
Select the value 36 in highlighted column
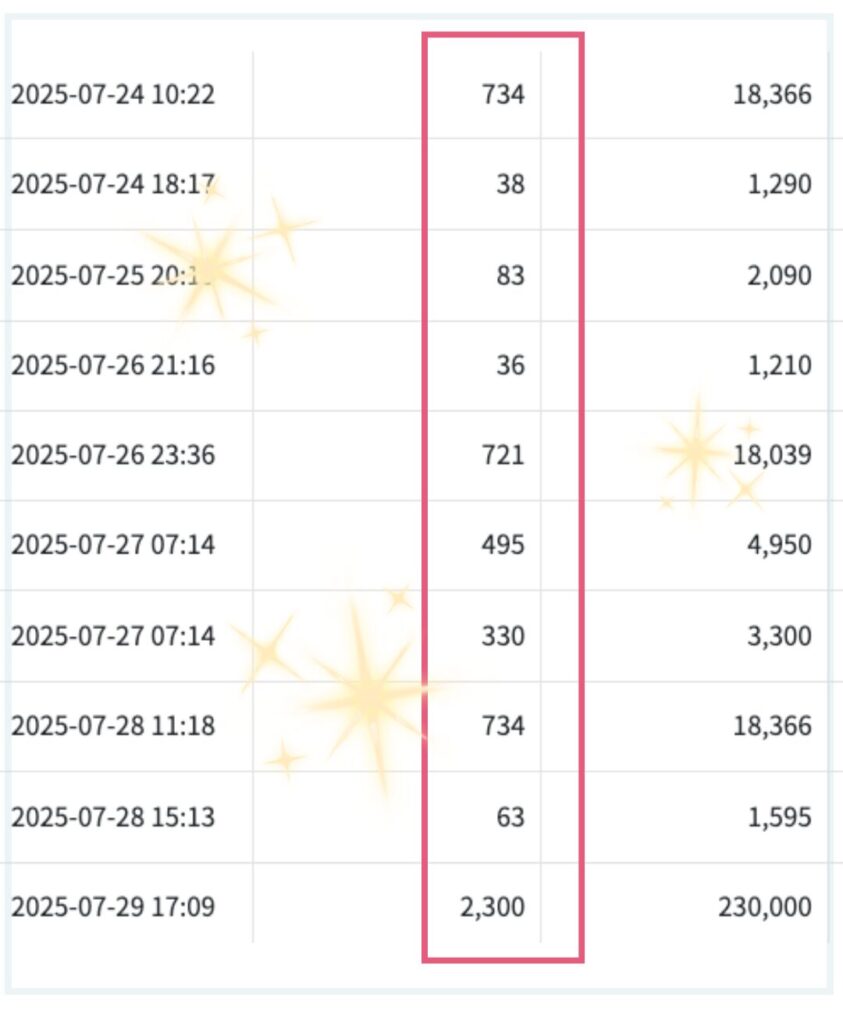click(x=510, y=365)
